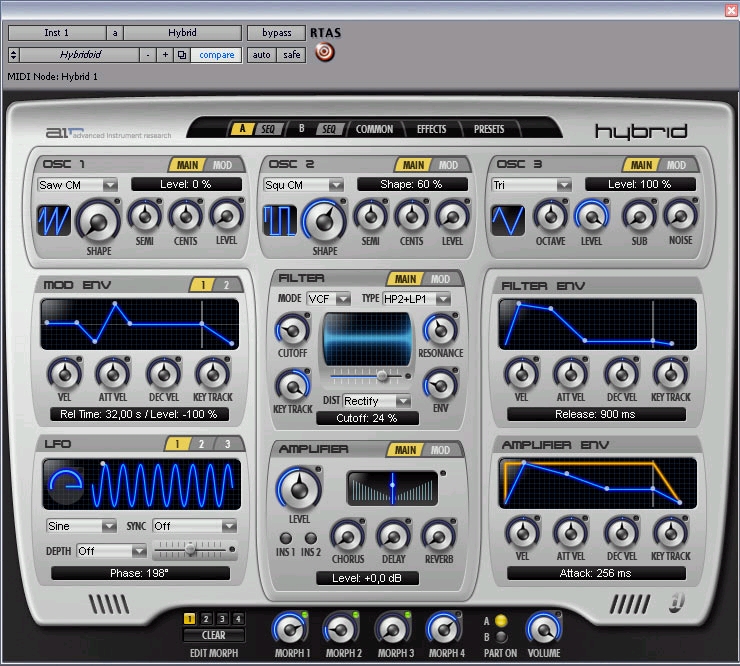
Task: Click the OSC 3 SUB knob
Action: pyautogui.click(x=639, y=216)
